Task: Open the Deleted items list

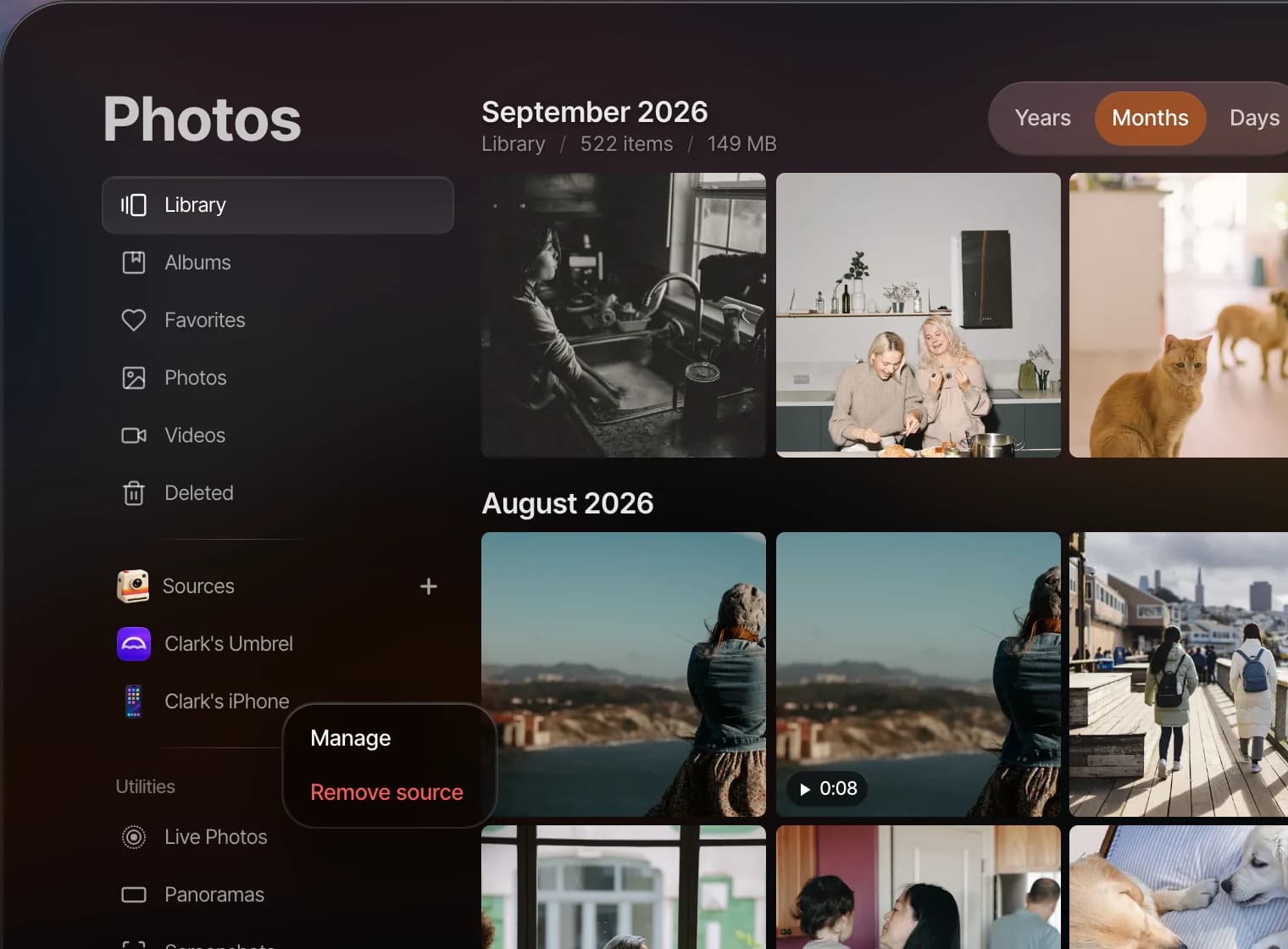Action: pos(278,493)
